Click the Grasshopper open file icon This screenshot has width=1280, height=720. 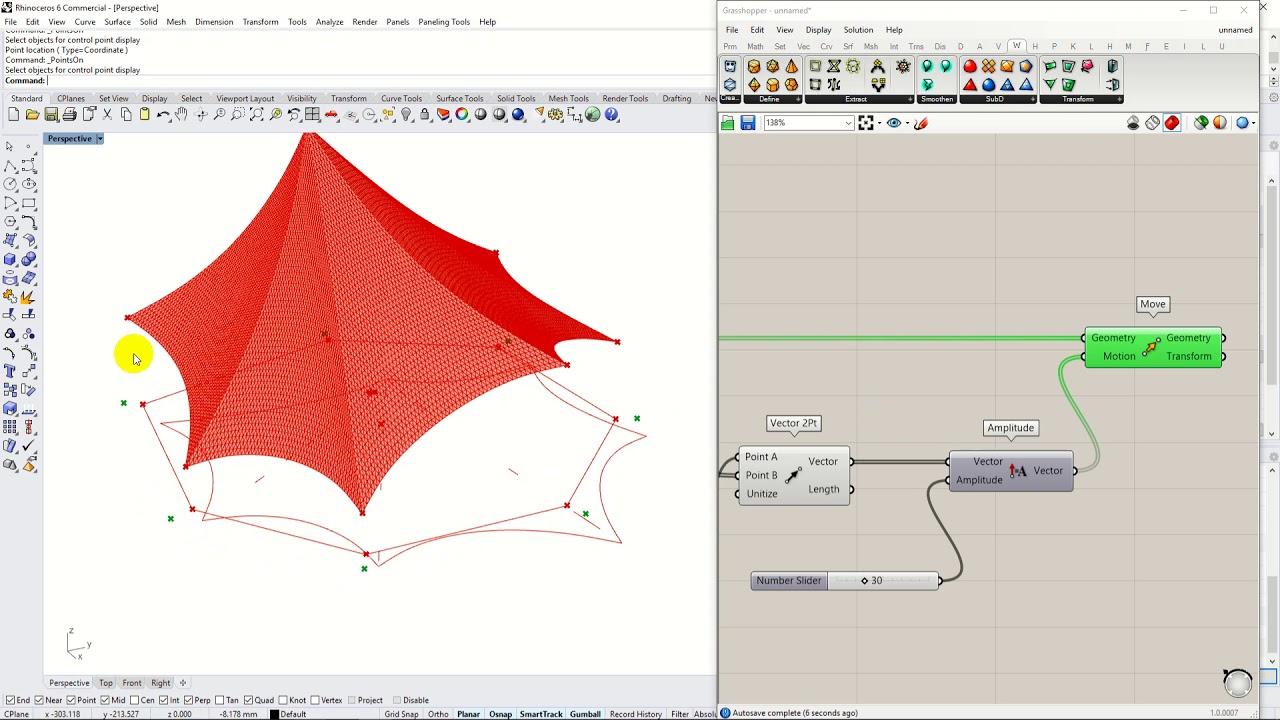tap(727, 123)
